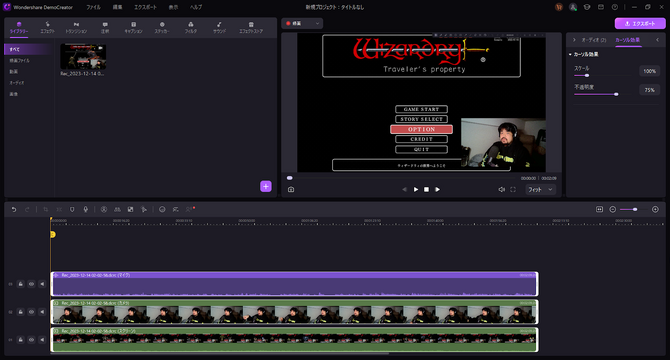
Task: Play the preview video
Action: [416, 189]
